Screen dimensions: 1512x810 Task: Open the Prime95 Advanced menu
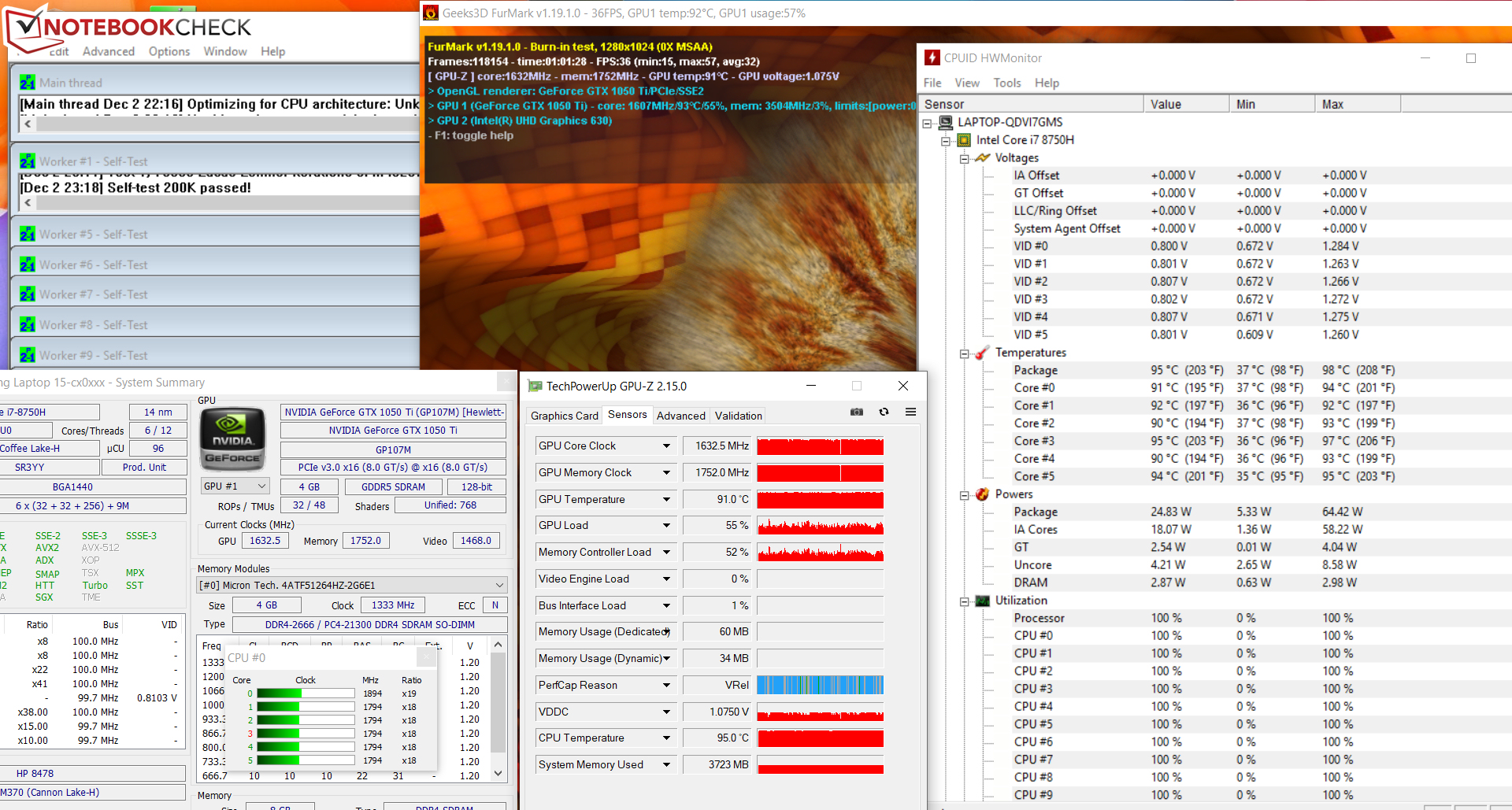[x=109, y=51]
